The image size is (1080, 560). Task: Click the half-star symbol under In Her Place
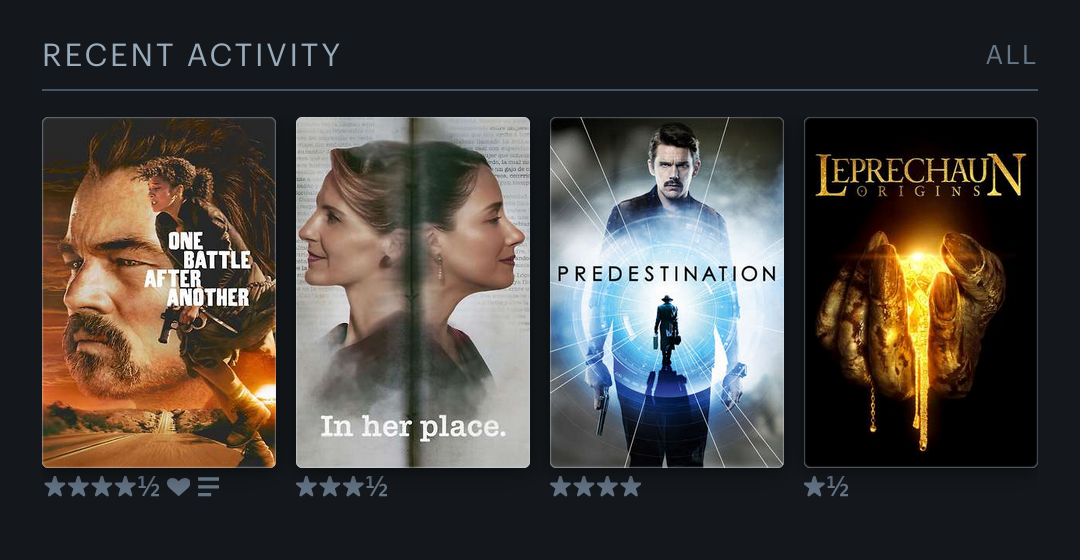376,487
